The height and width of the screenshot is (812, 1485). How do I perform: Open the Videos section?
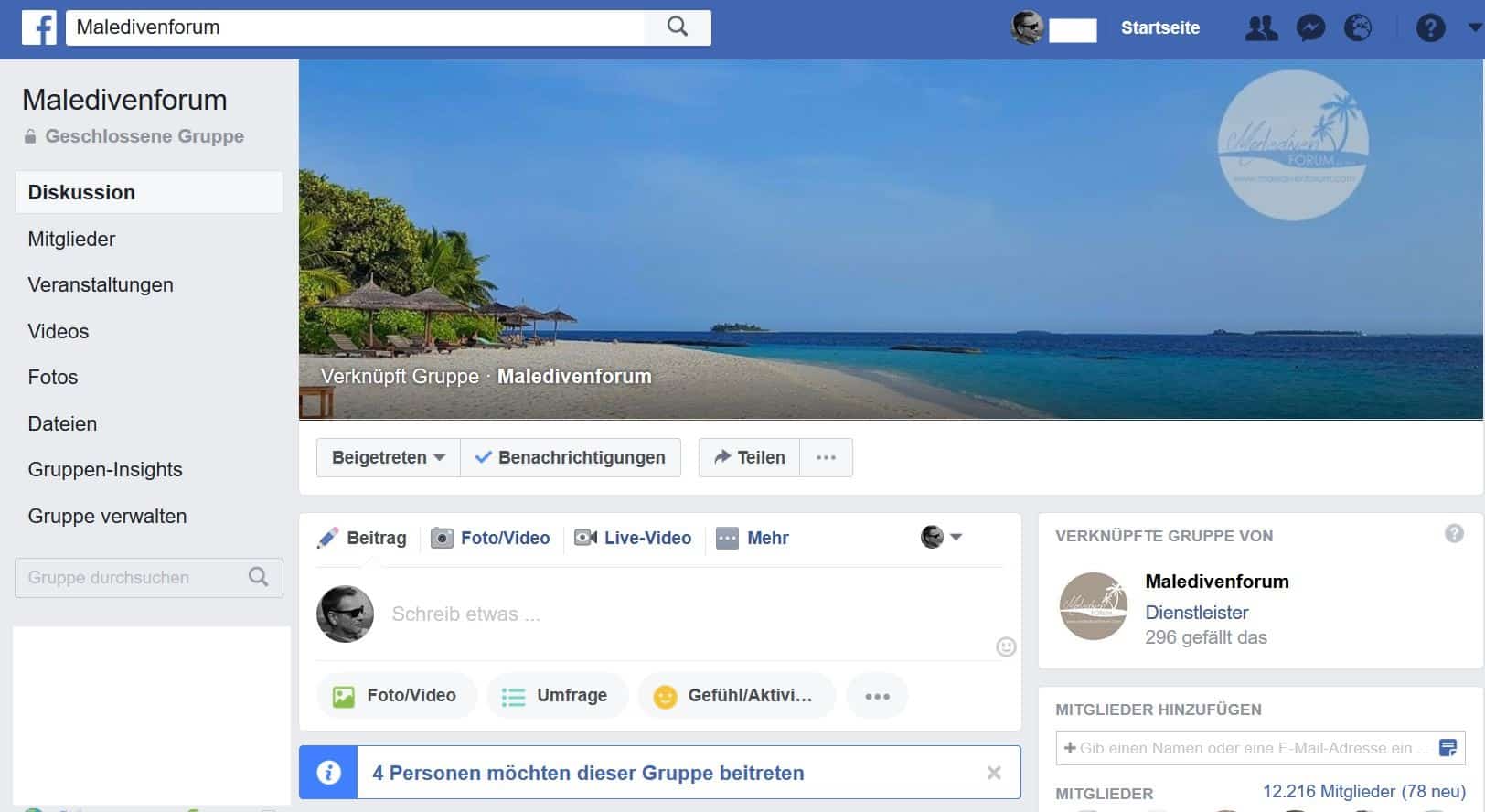click(x=59, y=331)
